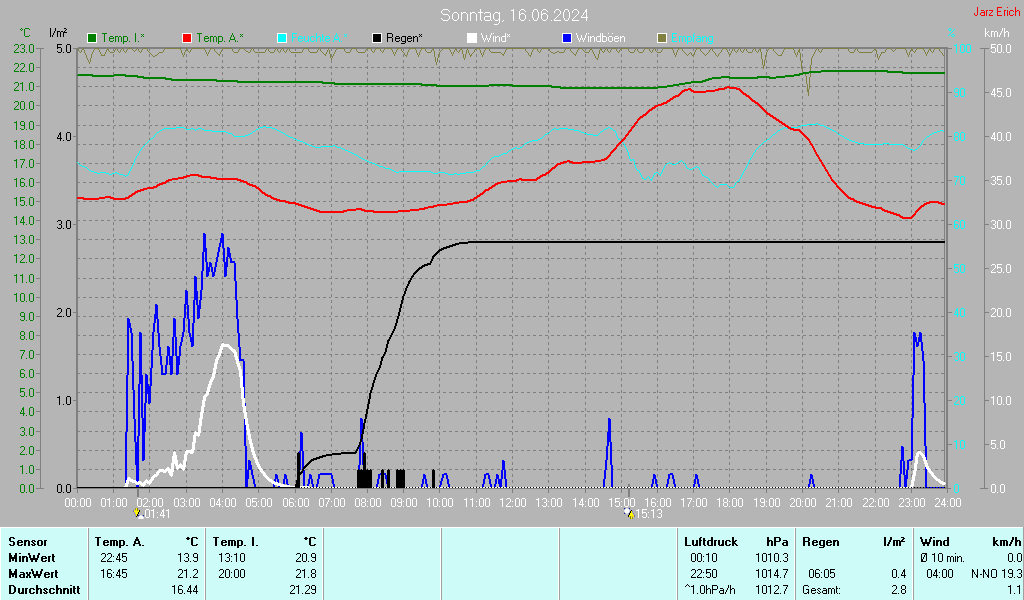This screenshot has width=1024, height=600.
Task: Click the white Wind legend square
Action: (472, 38)
